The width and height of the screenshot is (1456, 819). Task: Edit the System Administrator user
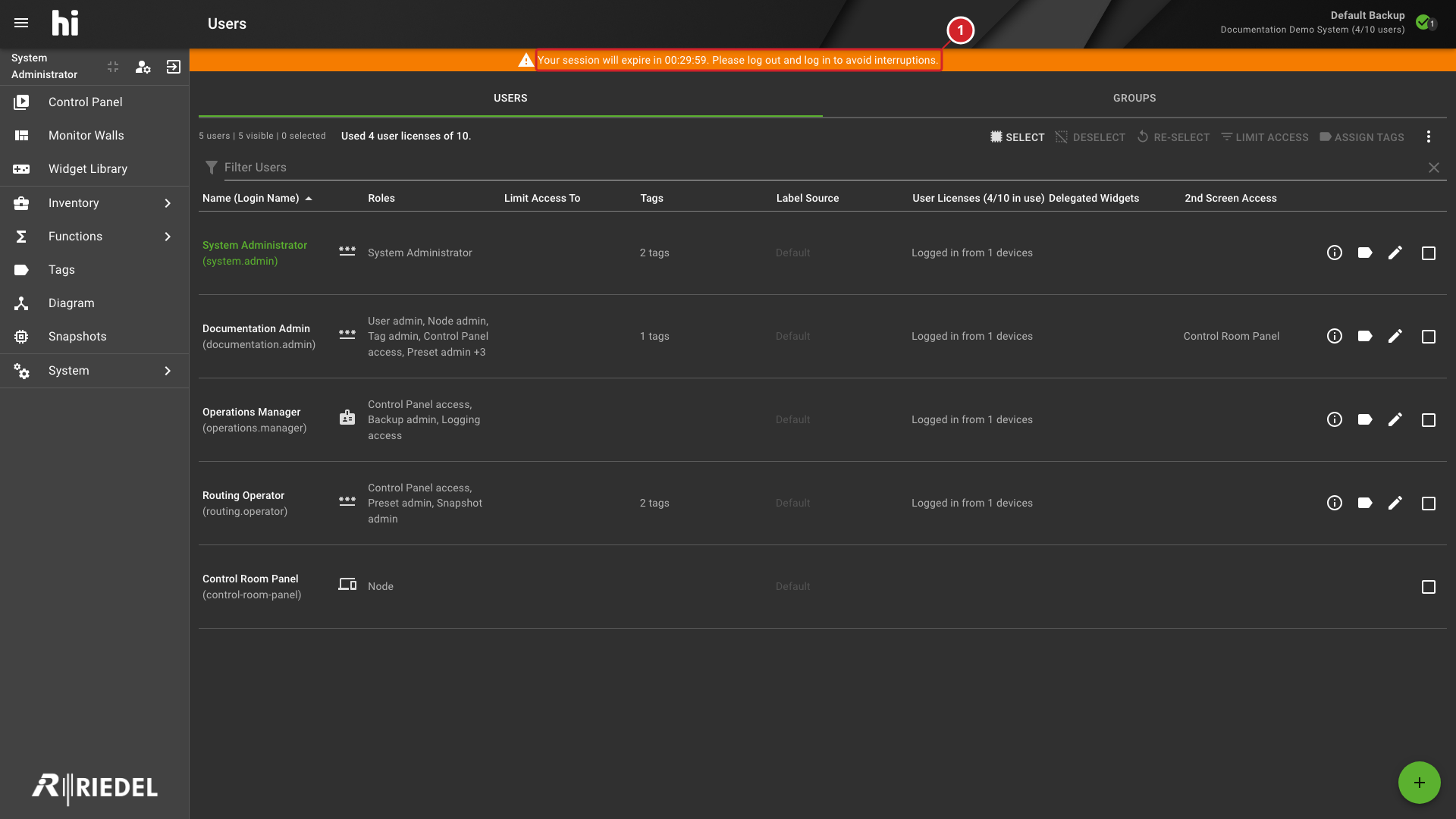(1395, 253)
